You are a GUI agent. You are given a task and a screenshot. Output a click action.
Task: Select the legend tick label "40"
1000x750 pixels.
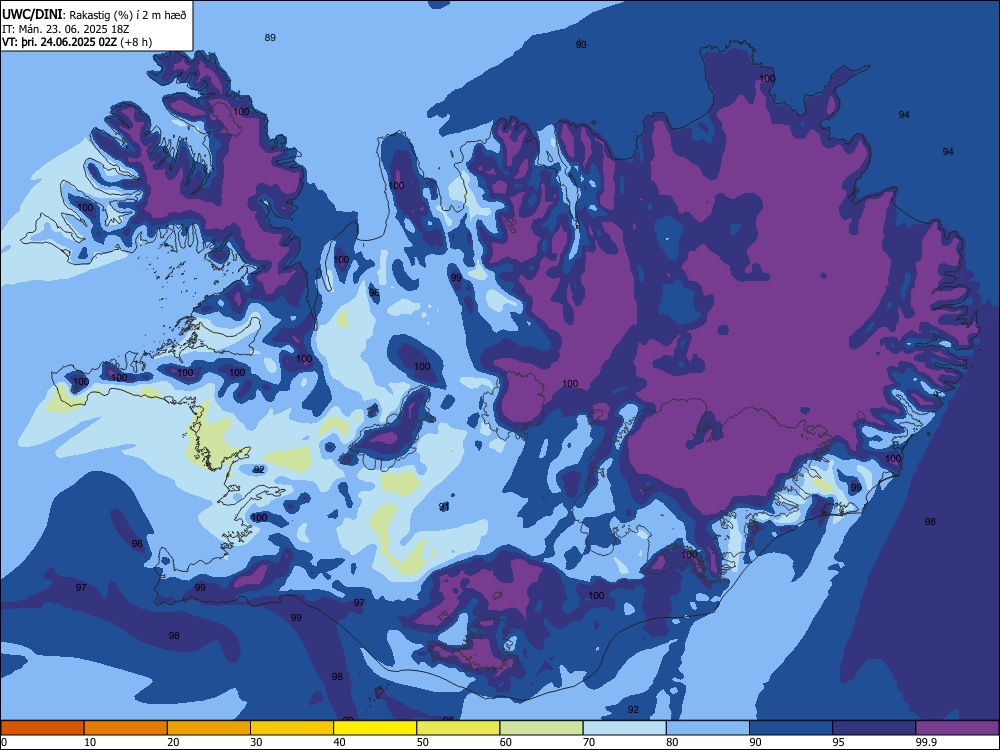point(339,742)
